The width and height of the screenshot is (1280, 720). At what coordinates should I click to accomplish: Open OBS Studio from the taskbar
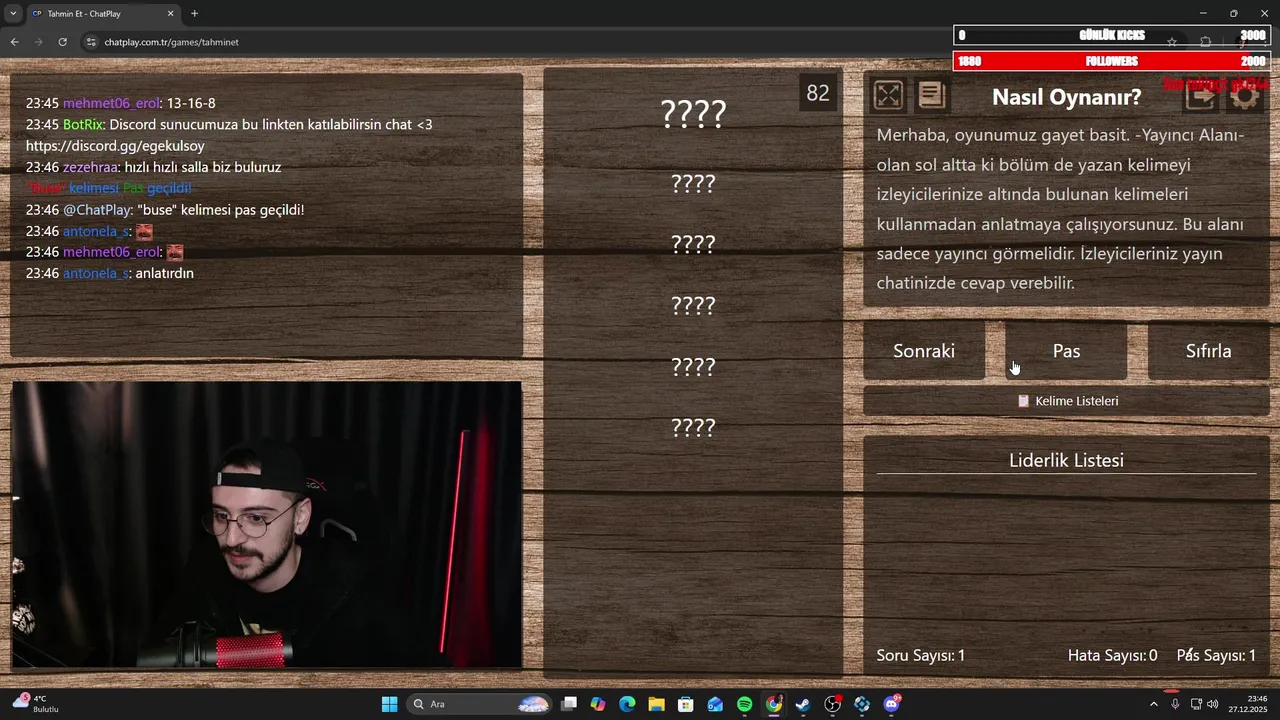click(832, 704)
